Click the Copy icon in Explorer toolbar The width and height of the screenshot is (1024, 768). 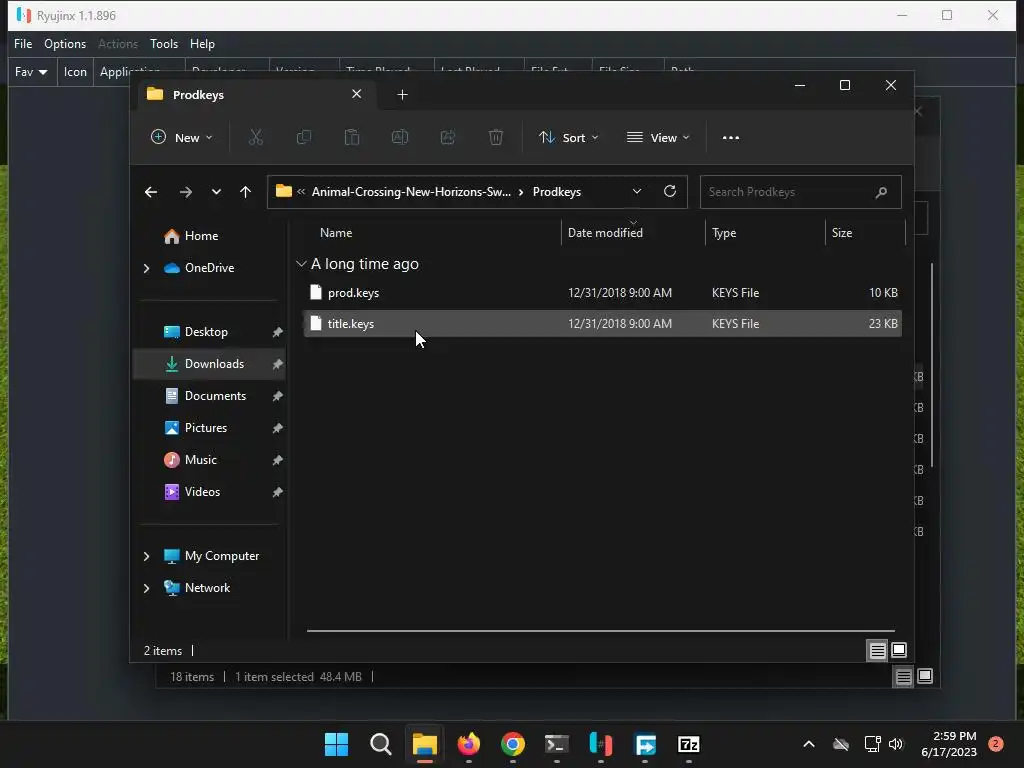(x=304, y=137)
